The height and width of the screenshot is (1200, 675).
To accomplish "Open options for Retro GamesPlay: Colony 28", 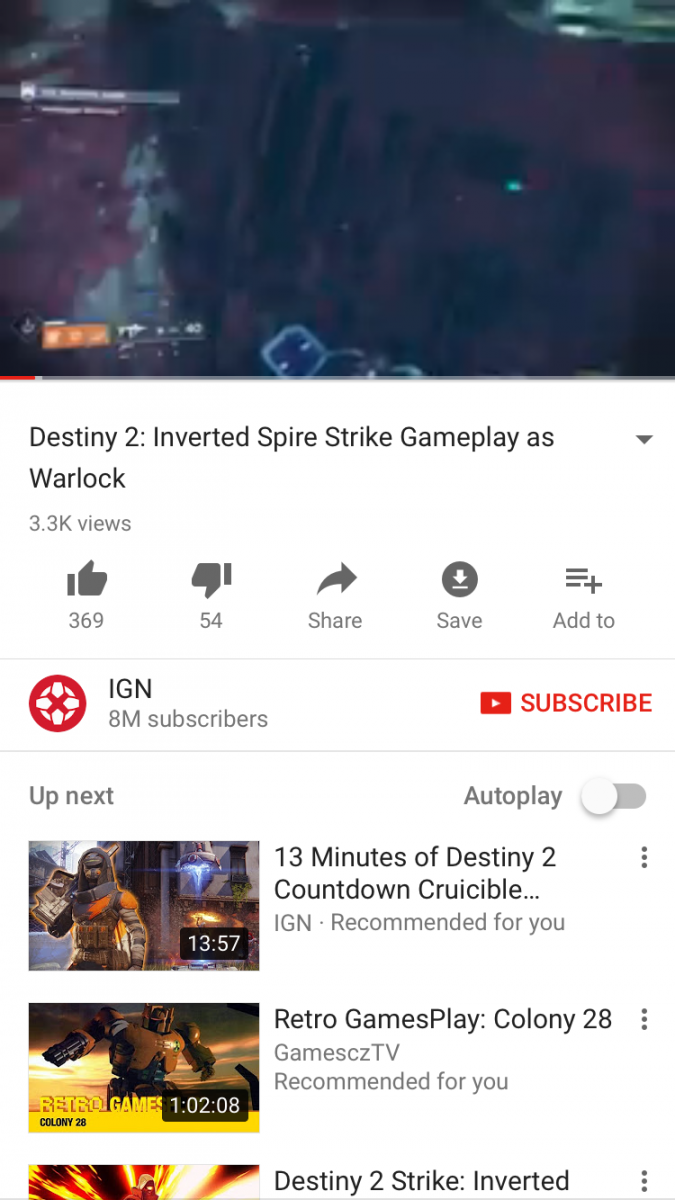I will click(x=644, y=1019).
